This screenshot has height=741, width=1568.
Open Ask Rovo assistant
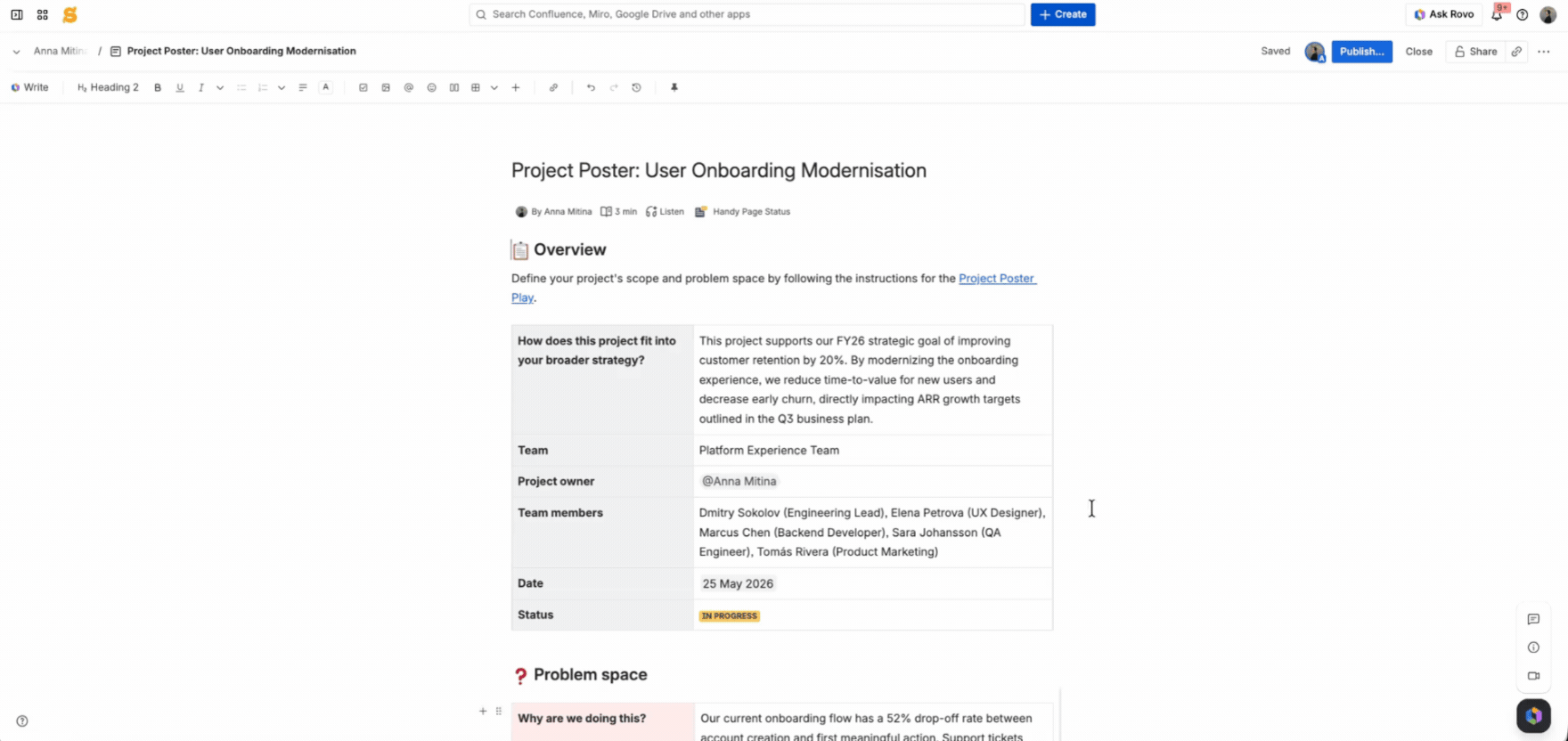[1443, 14]
